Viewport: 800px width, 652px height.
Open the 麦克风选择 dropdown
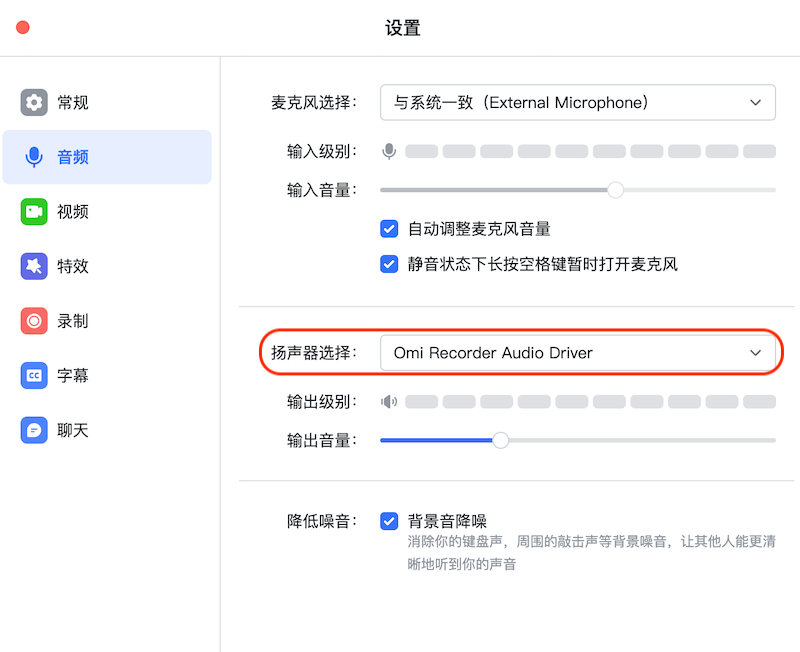pos(578,102)
